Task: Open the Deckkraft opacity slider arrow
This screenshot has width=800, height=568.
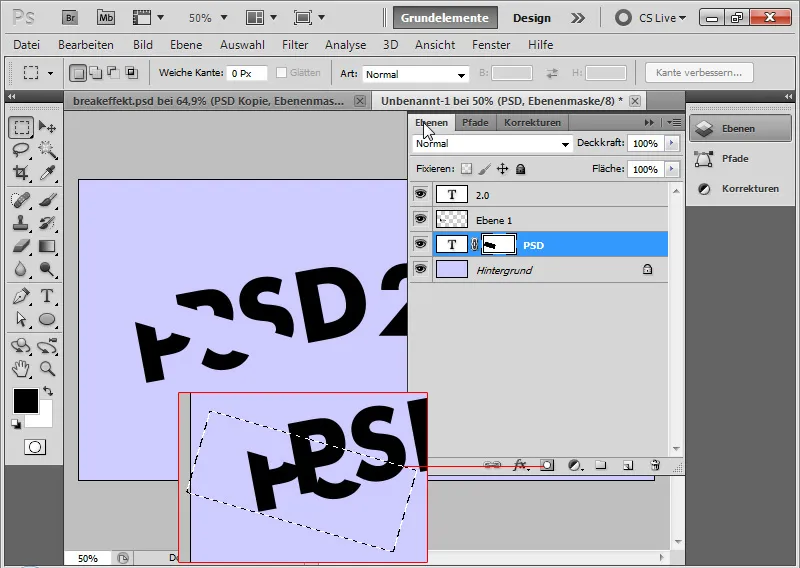Action: 671,143
